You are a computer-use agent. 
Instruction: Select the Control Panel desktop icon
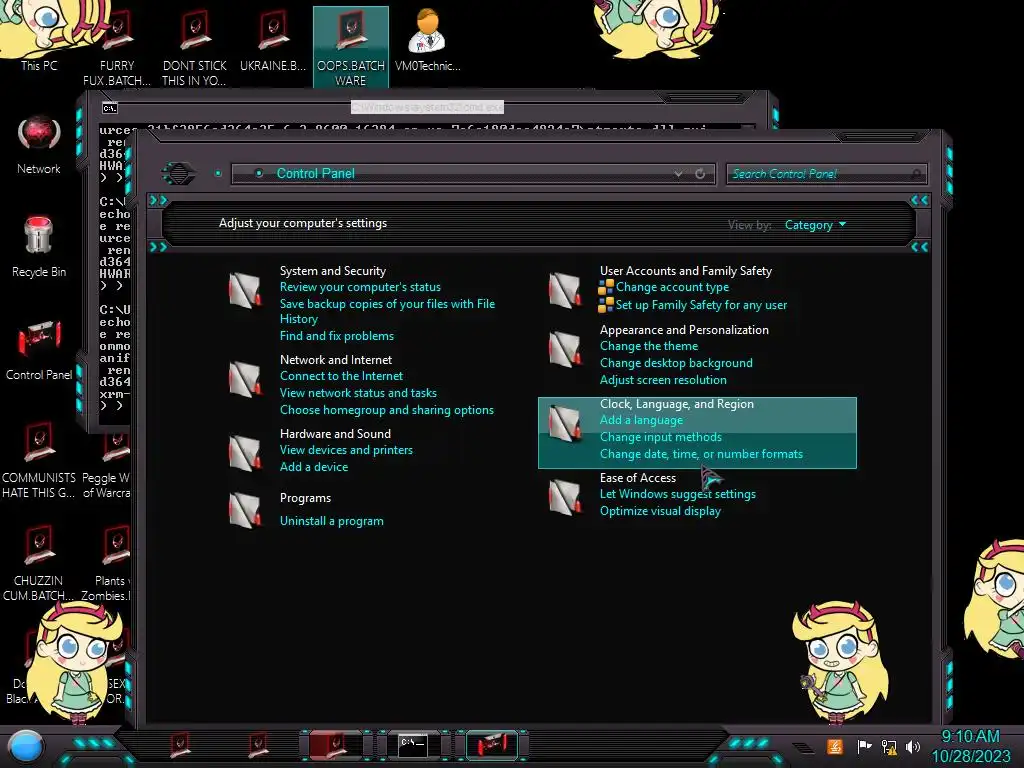click(x=39, y=351)
